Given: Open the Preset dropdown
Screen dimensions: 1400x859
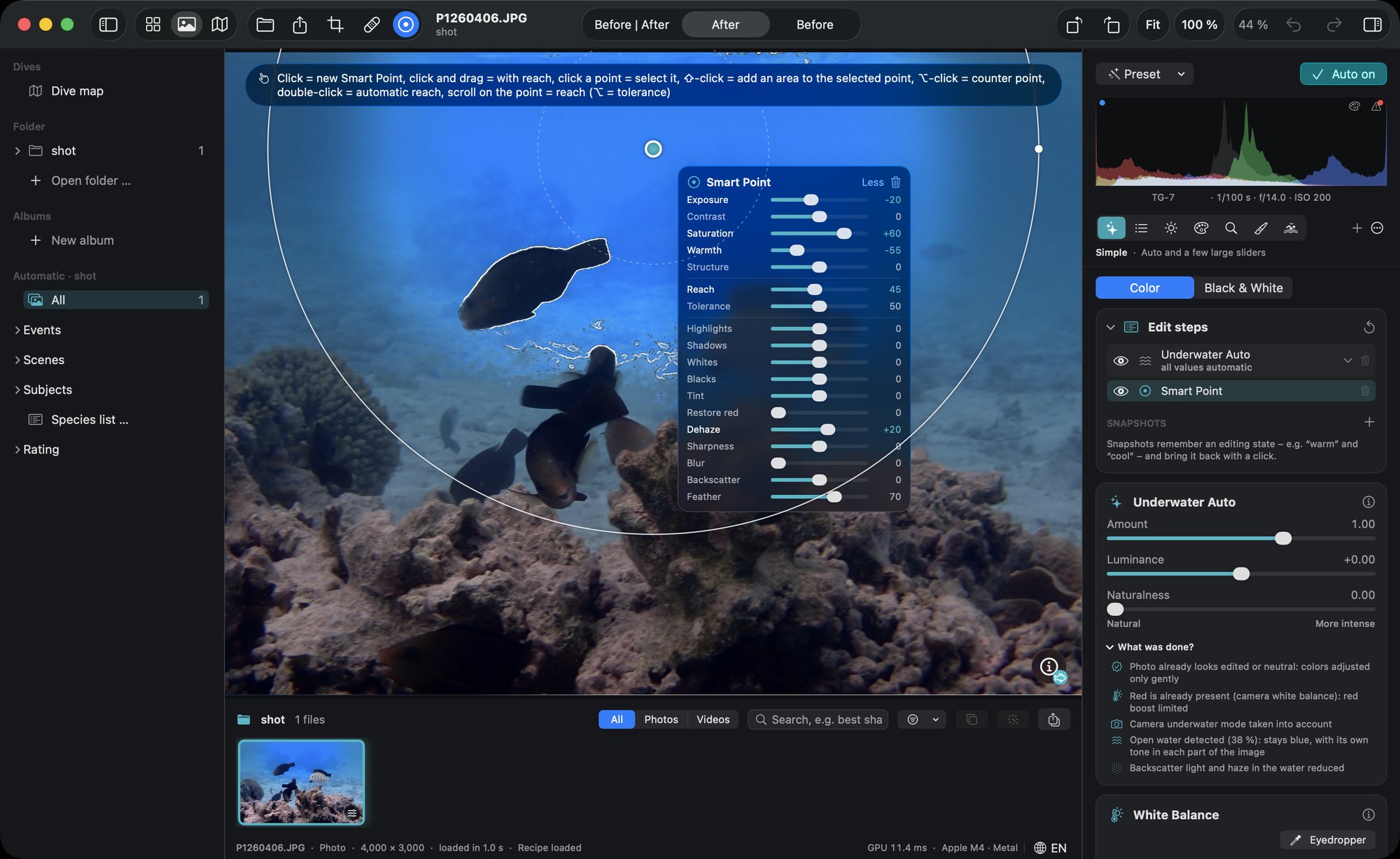Looking at the screenshot, I should [1144, 74].
